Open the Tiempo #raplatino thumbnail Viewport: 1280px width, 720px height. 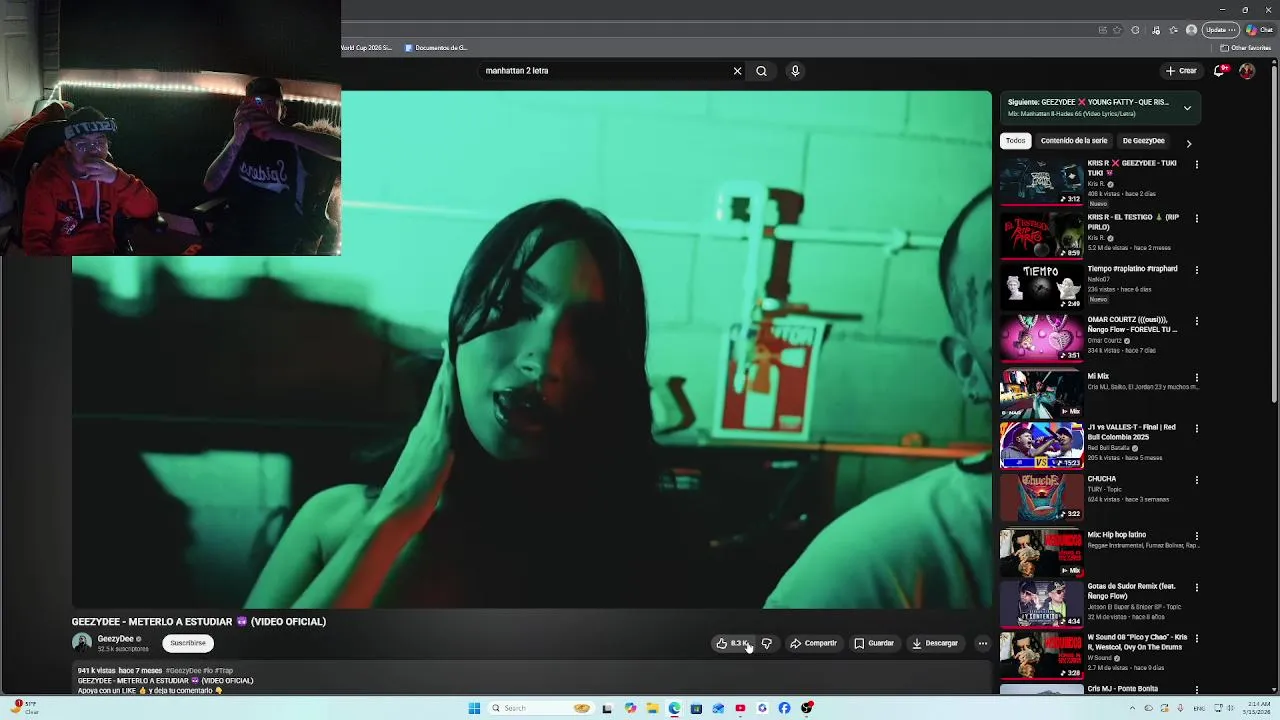pyautogui.click(x=1041, y=287)
